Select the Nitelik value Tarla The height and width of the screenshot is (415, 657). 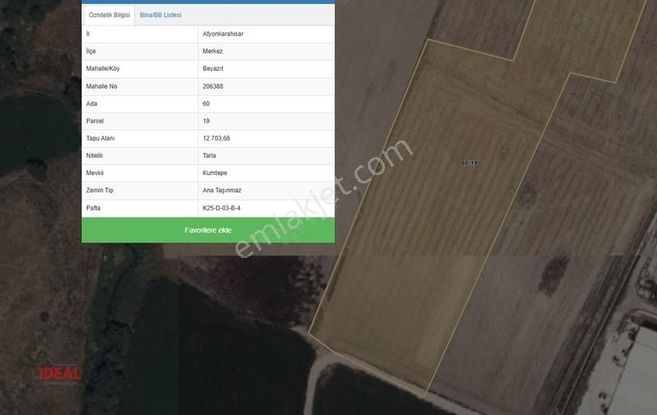pos(209,156)
